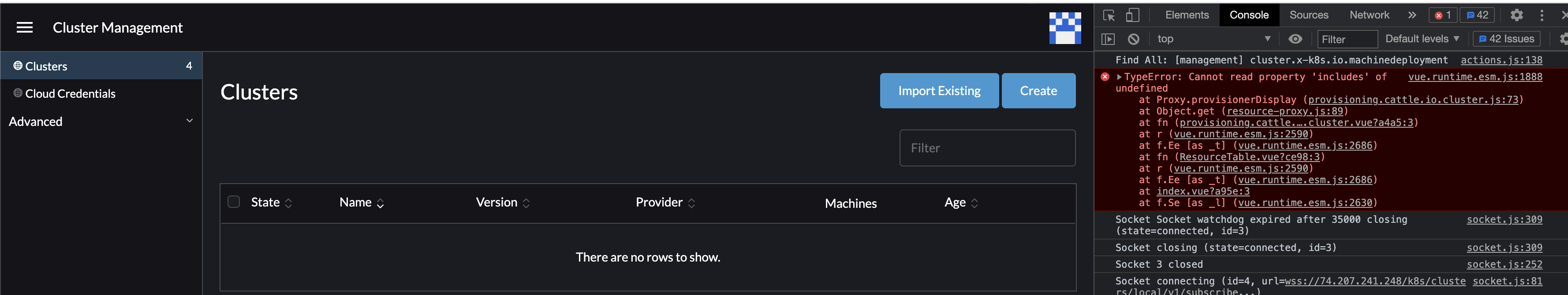Image resolution: width=1568 pixels, height=295 pixels.
Task: Open the hamburger navigation menu
Action: (x=24, y=27)
